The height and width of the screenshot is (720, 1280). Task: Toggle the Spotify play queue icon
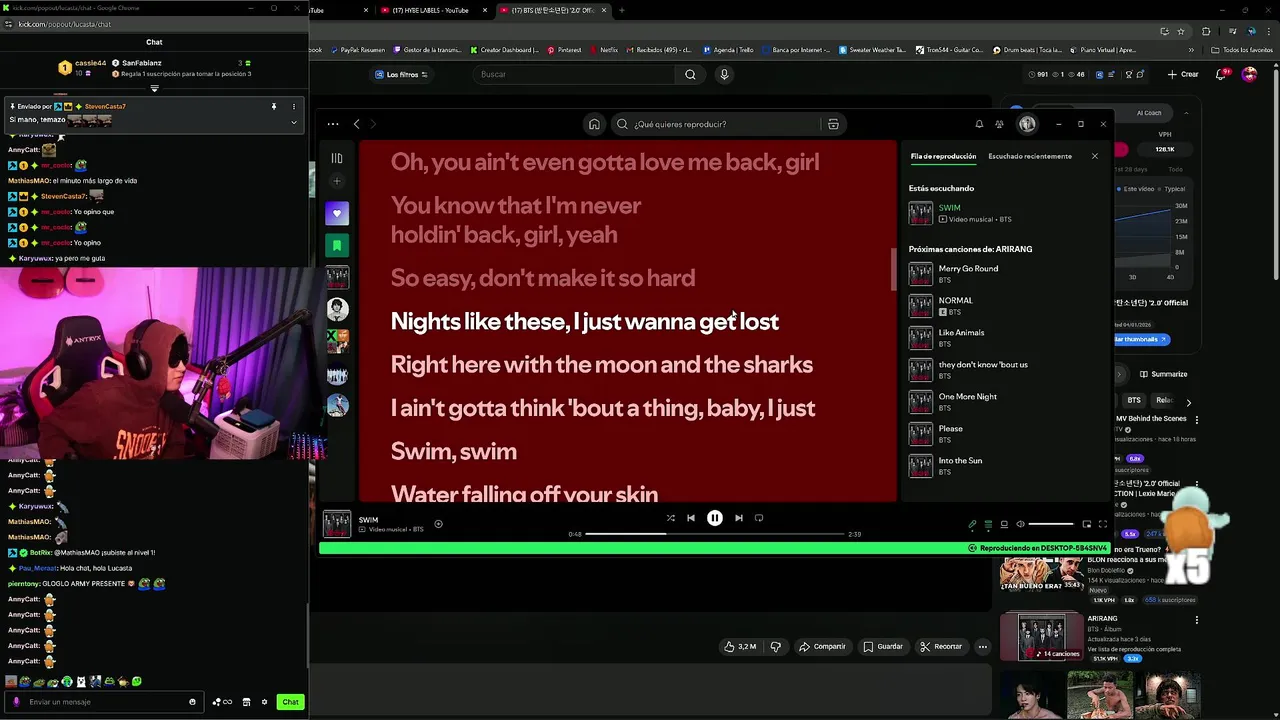988,524
